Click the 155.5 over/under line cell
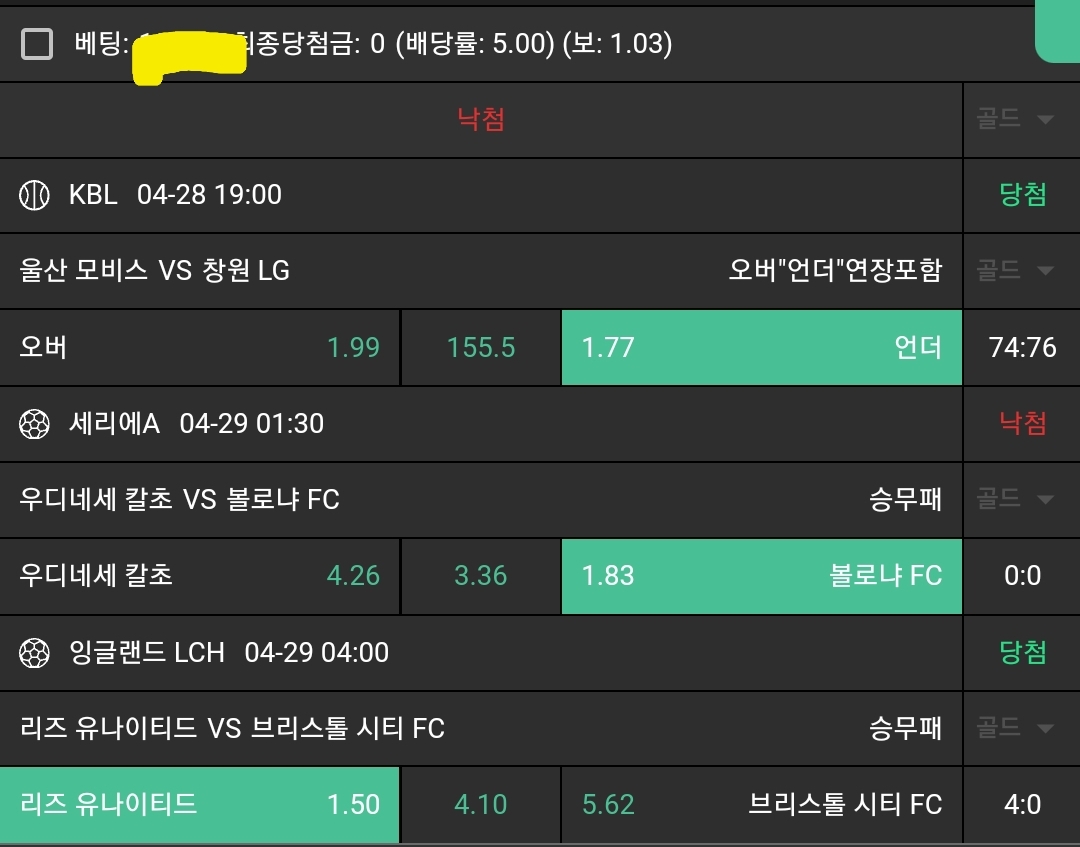The height and width of the screenshot is (847, 1080). pos(481,347)
